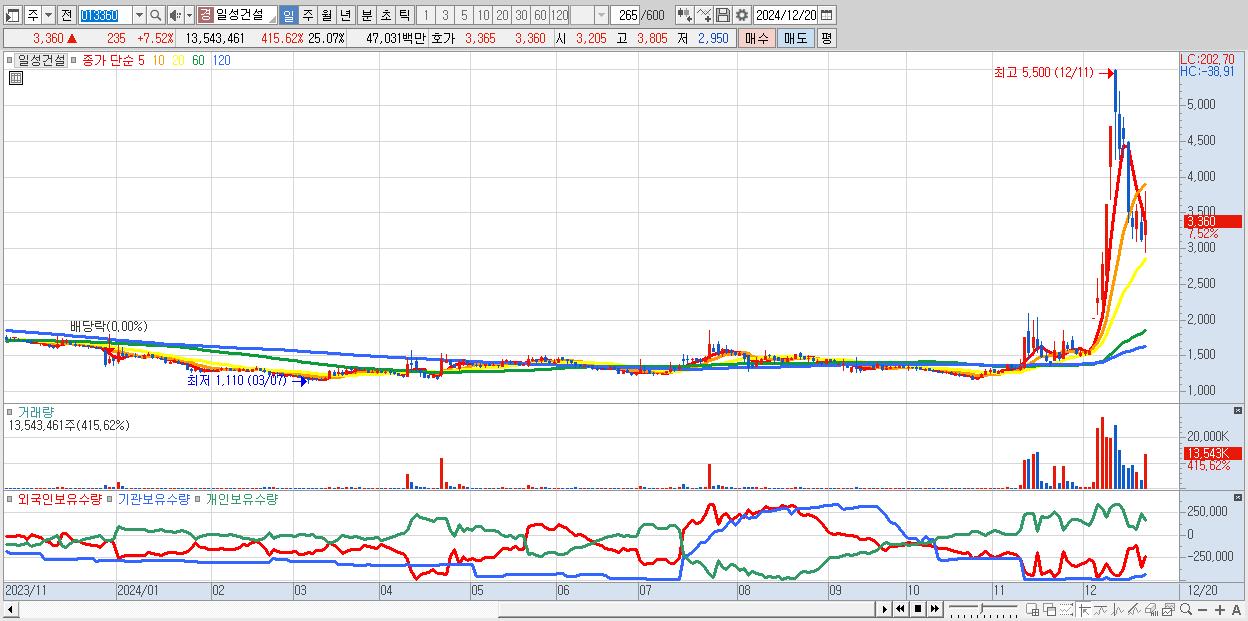
Task: Select the 일 daily period tab
Action: tap(288, 15)
